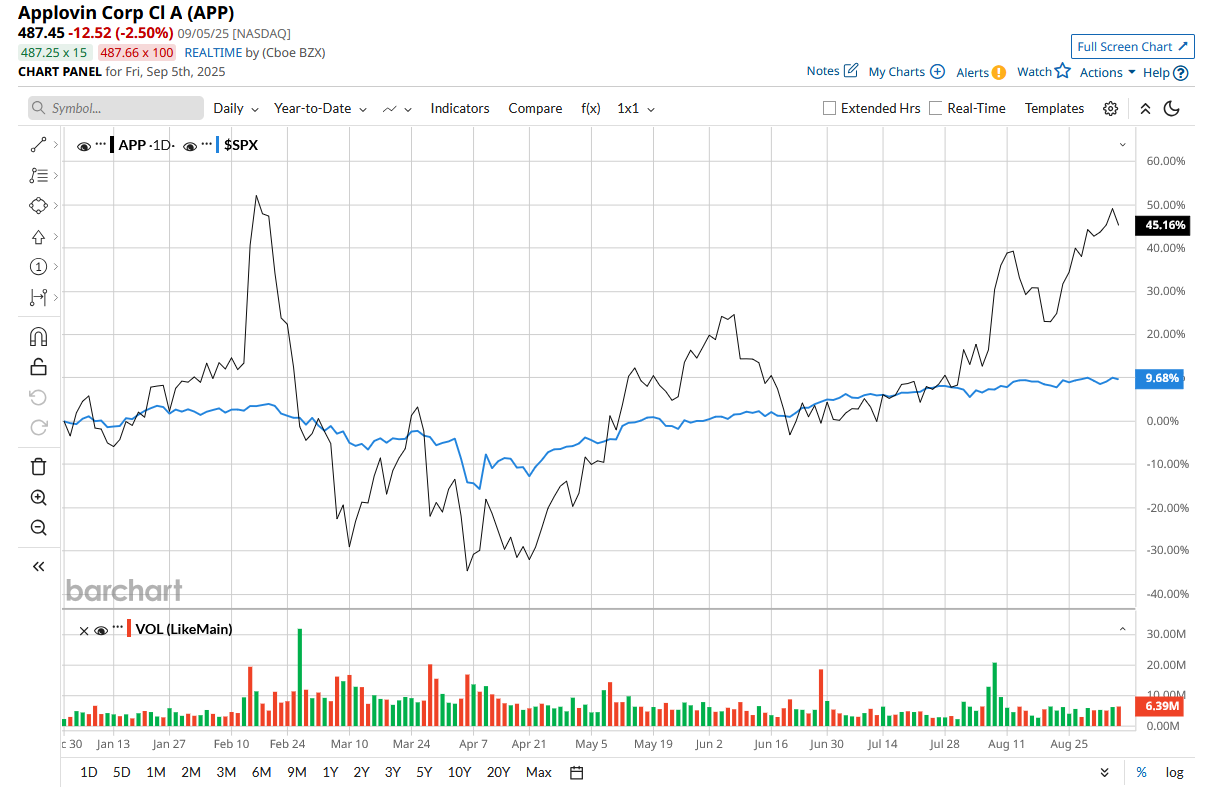The height and width of the screenshot is (811, 1222).
Task: Expand the line tools submenu arrow
Action: [x=56, y=145]
